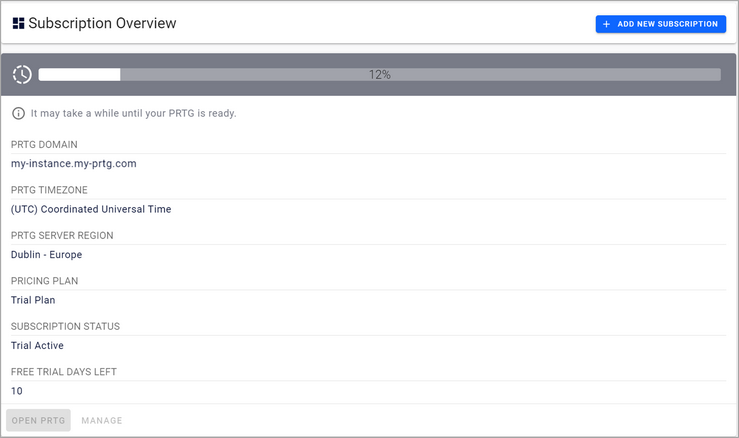The image size is (739, 438).
Task: Select the Manage button
Action: 102,420
